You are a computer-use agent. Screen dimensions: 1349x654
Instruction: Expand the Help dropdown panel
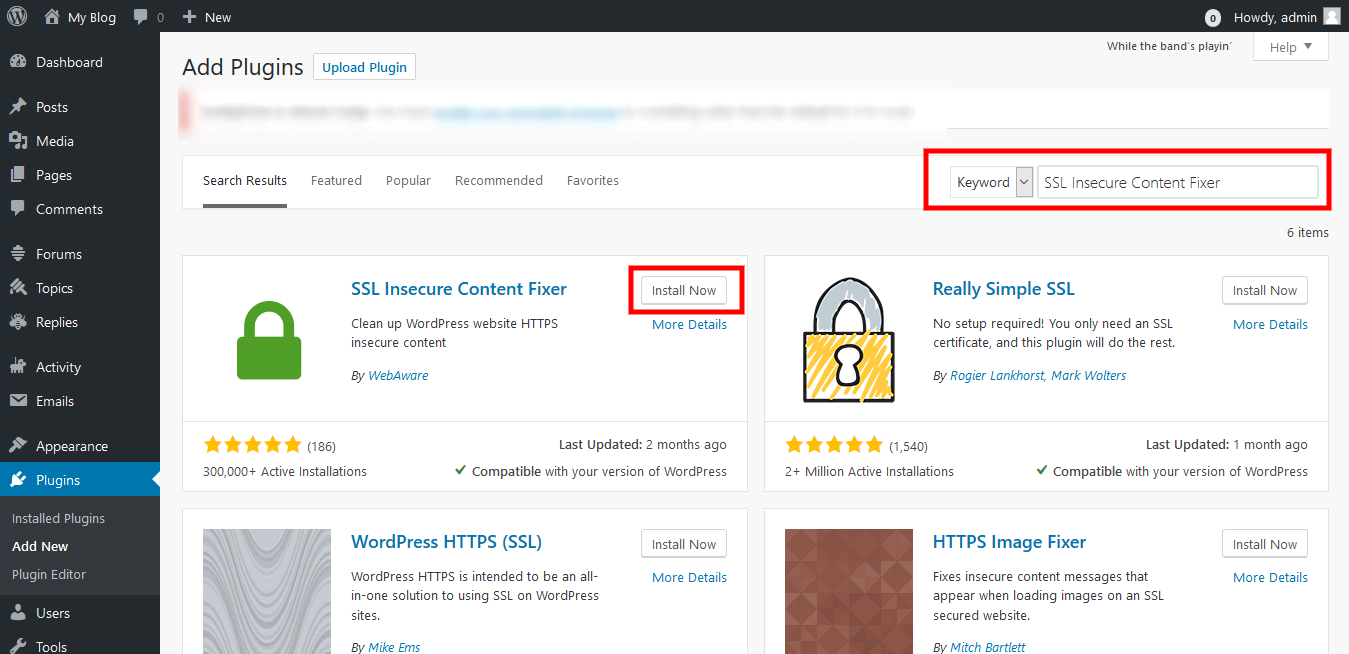(1290, 47)
